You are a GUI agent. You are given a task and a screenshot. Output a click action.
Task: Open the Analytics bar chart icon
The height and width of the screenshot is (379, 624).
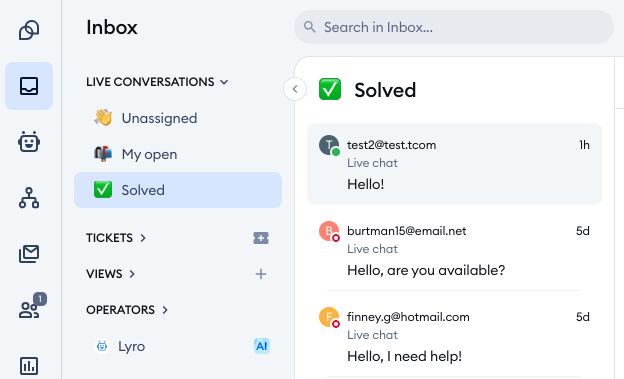29,365
